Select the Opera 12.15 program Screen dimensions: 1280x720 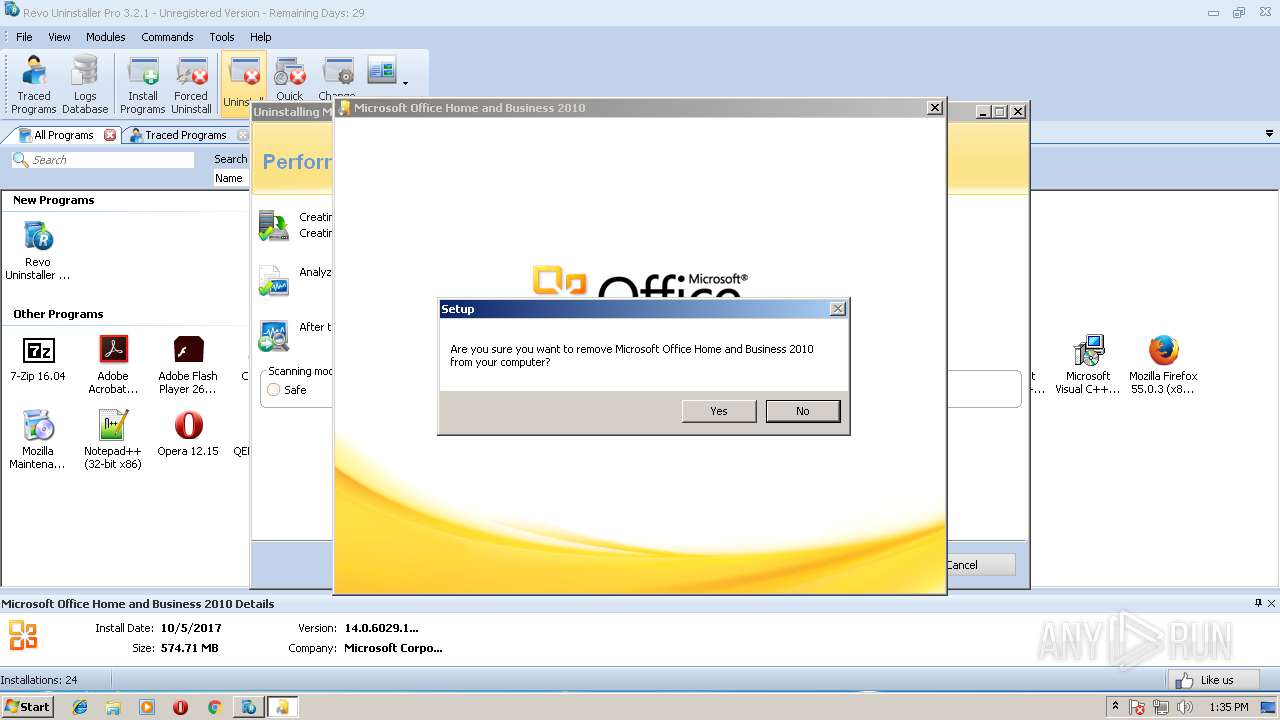pos(188,434)
